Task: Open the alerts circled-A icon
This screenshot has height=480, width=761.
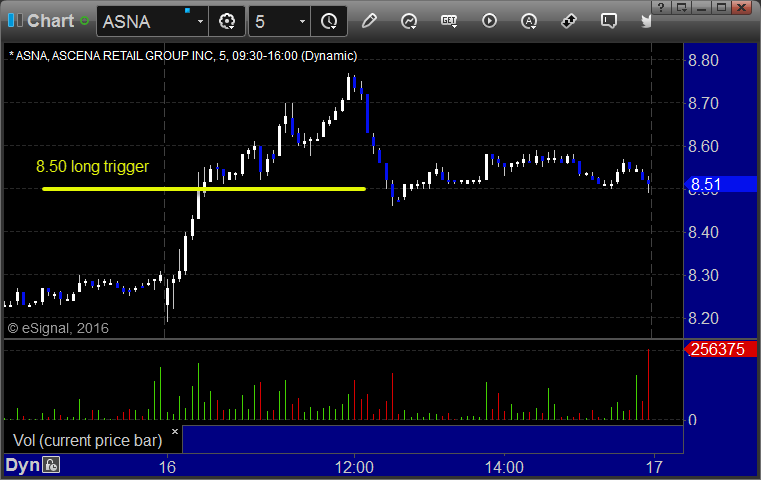Action: (x=529, y=21)
